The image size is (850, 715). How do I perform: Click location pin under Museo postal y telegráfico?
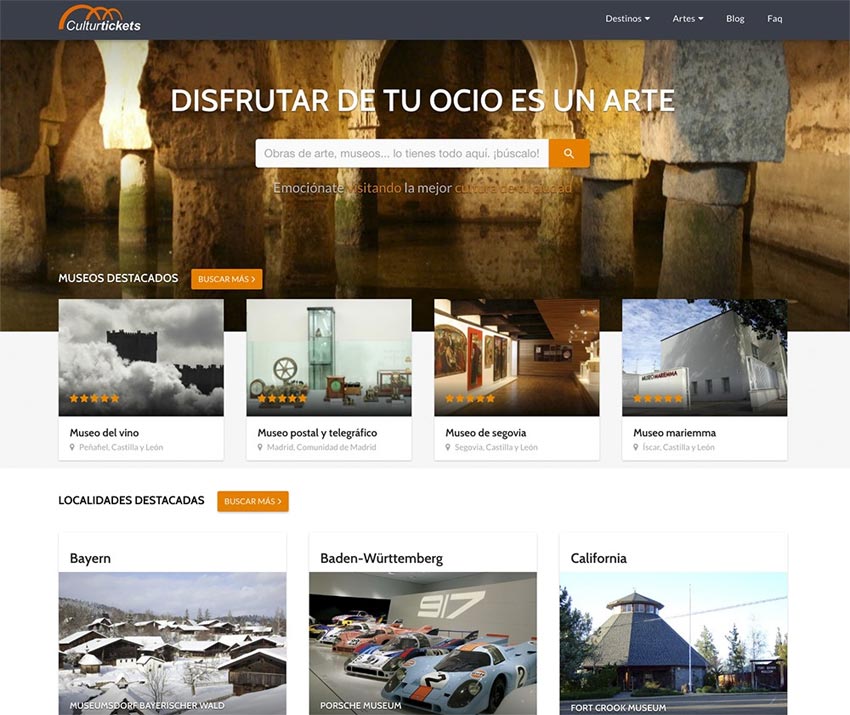pos(261,447)
